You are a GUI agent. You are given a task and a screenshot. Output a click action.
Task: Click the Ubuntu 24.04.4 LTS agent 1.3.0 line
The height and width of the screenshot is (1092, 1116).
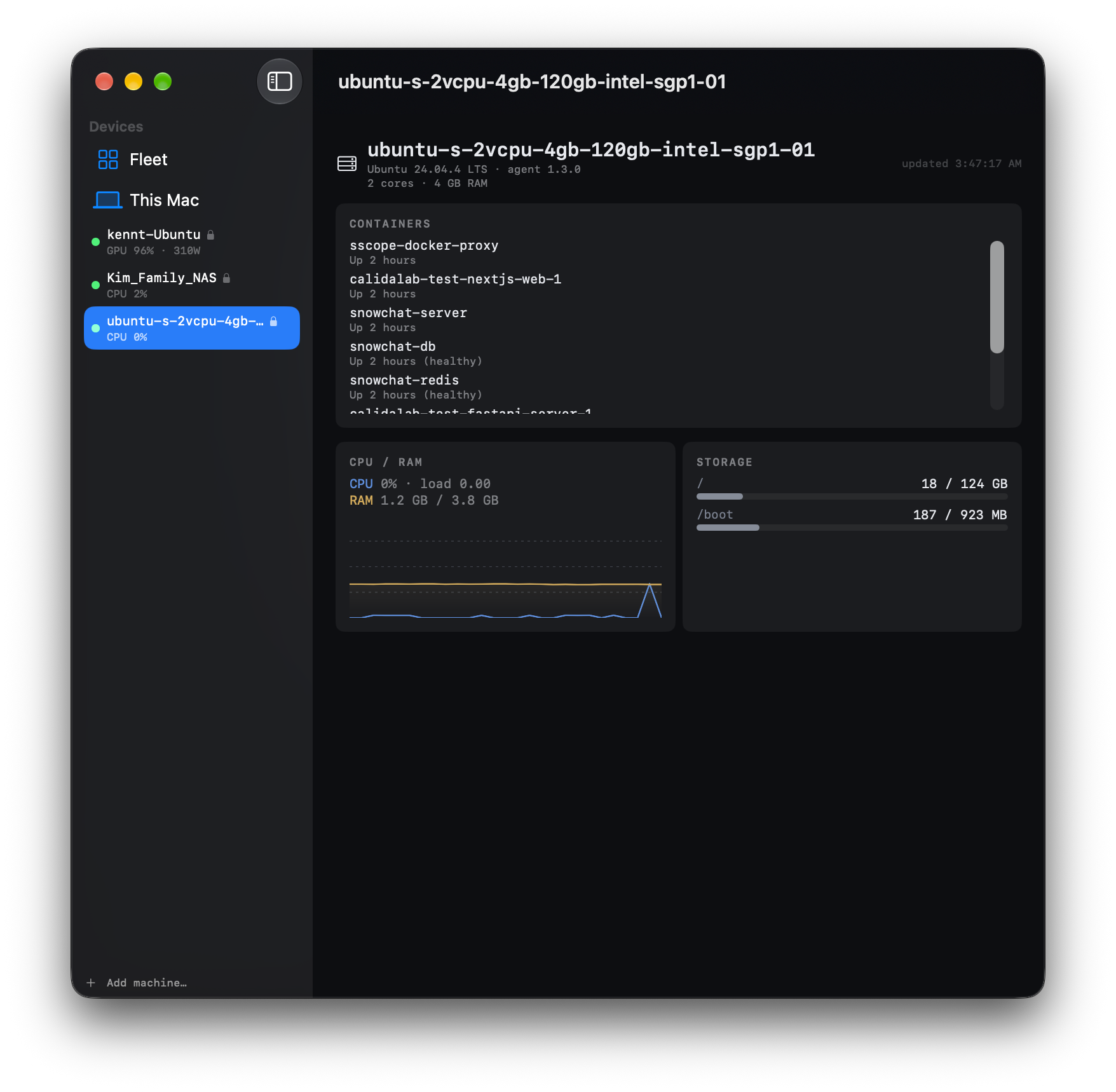[473, 169]
